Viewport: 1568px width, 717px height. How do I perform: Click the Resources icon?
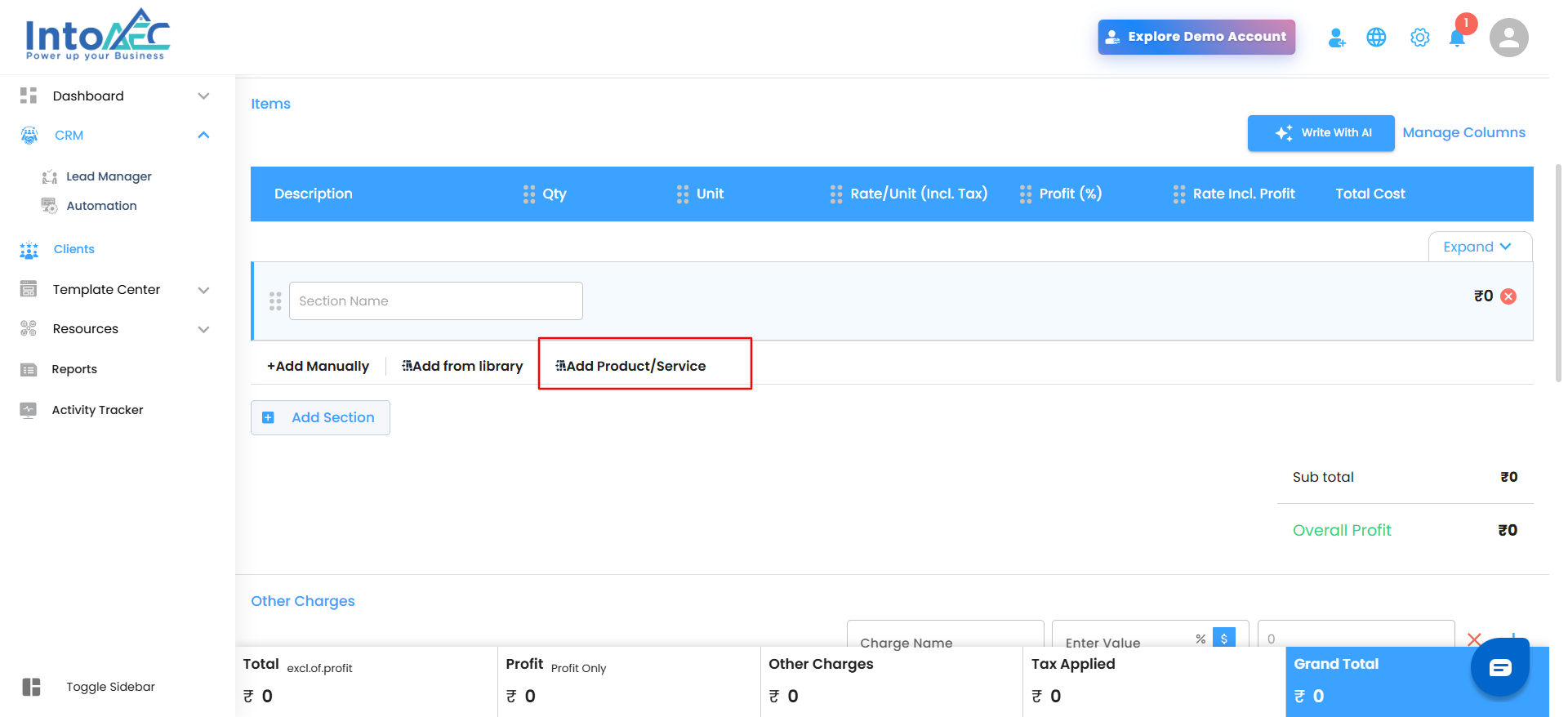pyautogui.click(x=29, y=328)
